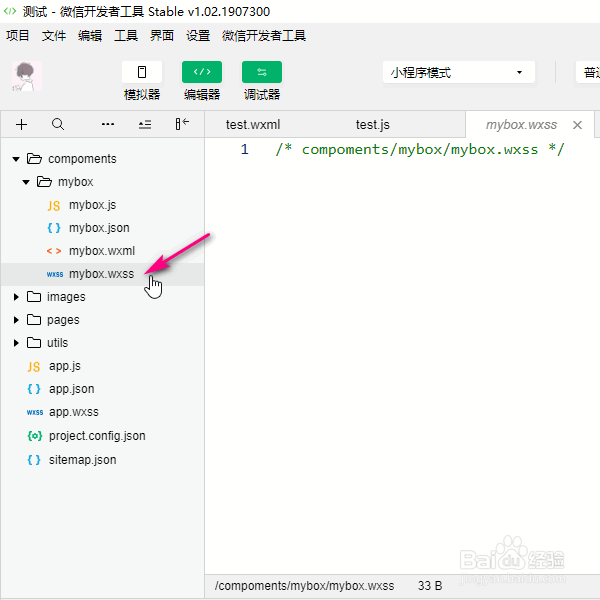Click the file path in status bar
Viewport: 600px width, 600px height.
point(304,586)
